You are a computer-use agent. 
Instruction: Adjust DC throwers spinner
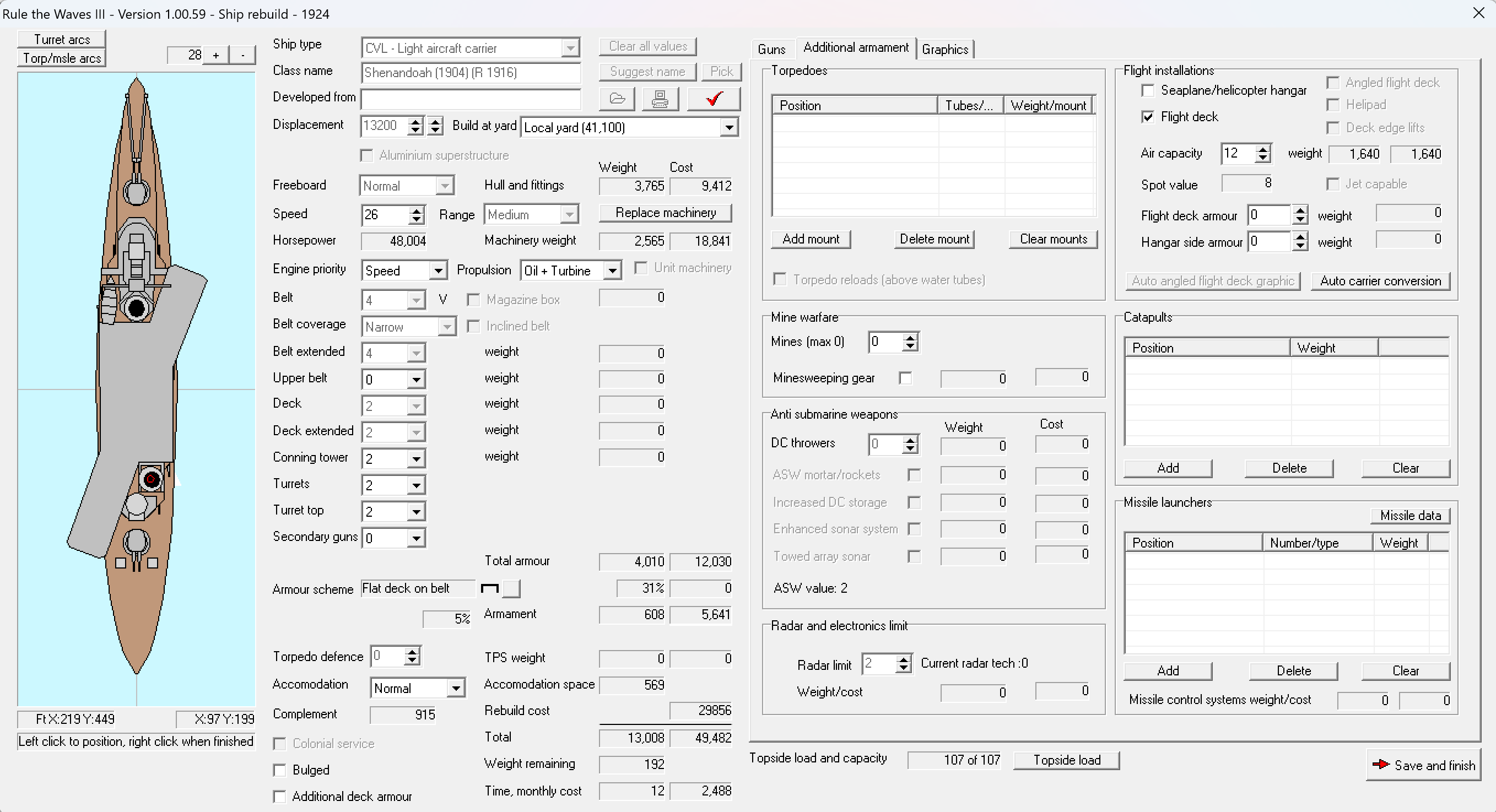coord(910,445)
